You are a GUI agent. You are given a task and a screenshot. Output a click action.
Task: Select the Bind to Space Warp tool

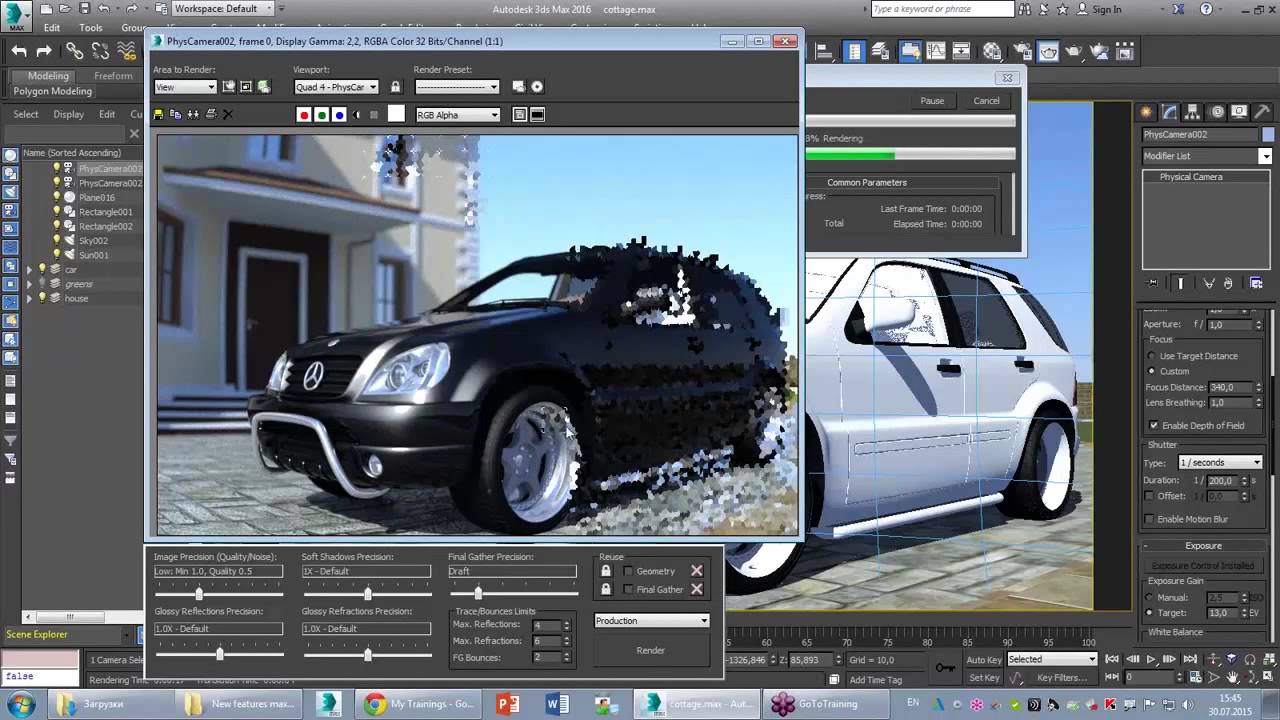coord(128,51)
